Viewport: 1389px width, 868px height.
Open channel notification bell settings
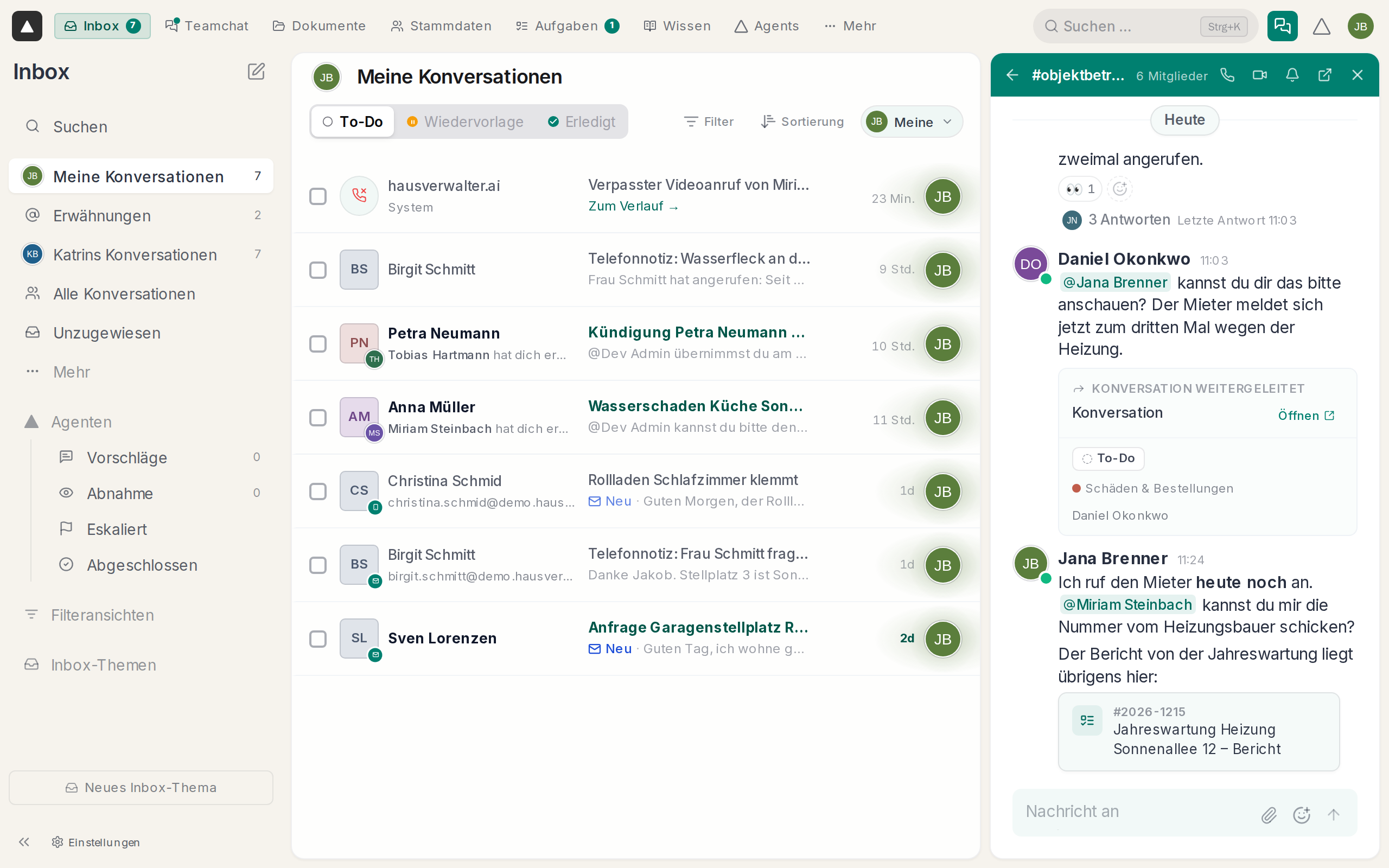(x=1292, y=75)
